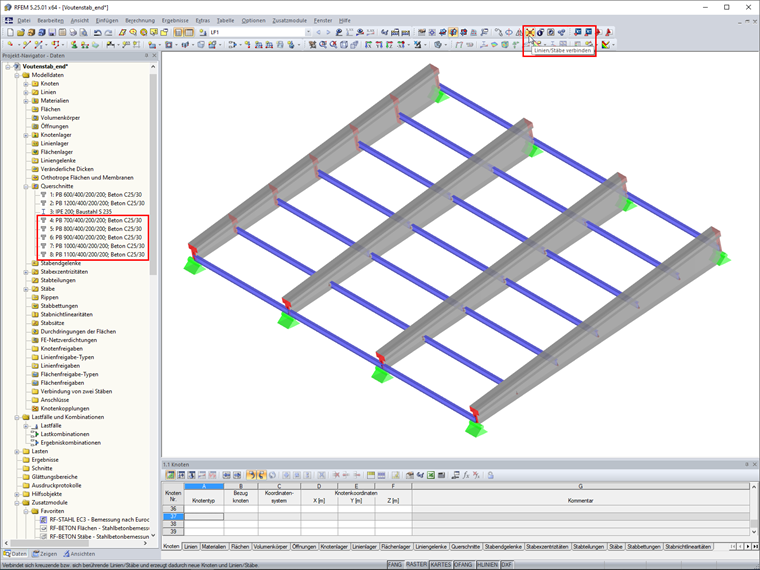The image size is (760, 570).
Task: Open the Zusatzmodule menu
Action: 289,20
